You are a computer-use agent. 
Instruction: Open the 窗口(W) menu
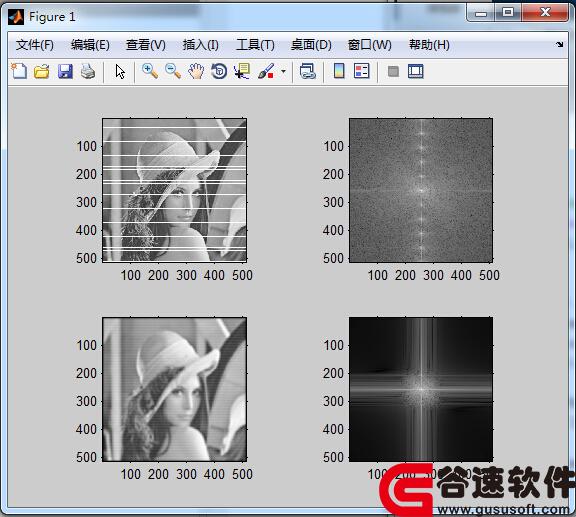tap(370, 45)
